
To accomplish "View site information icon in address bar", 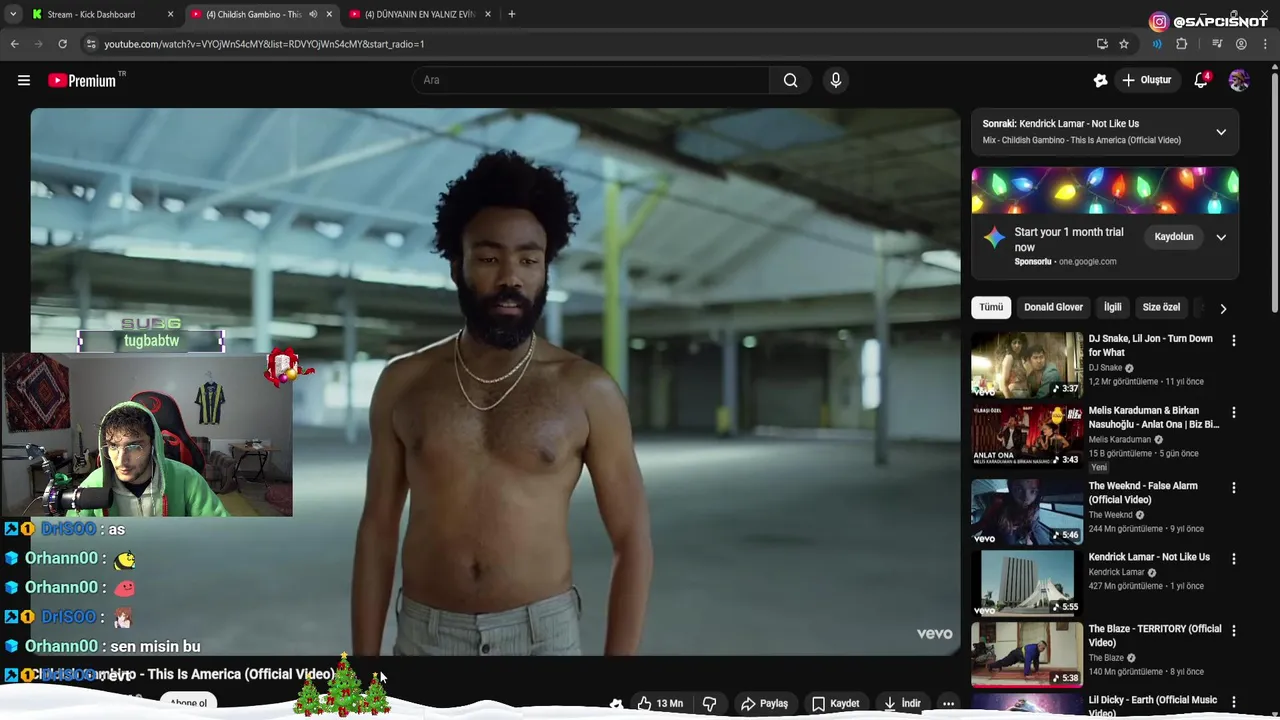I will coord(91,44).
